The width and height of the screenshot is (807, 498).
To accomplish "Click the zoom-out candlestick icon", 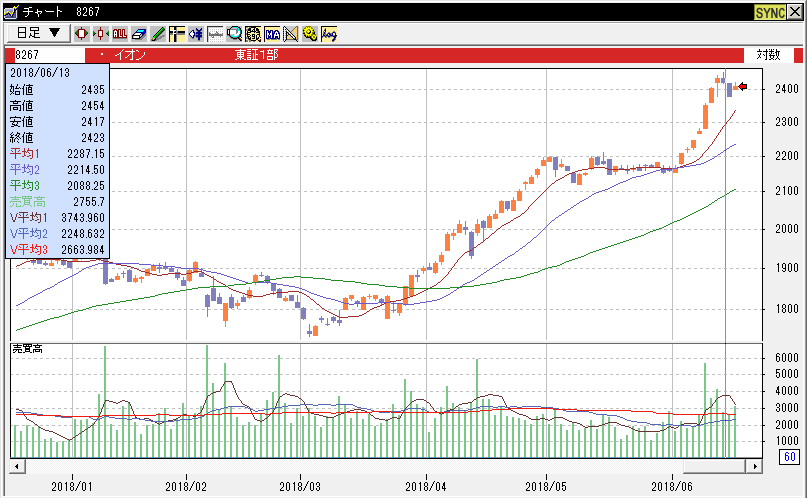I will pyautogui.click(x=100, y=33).
